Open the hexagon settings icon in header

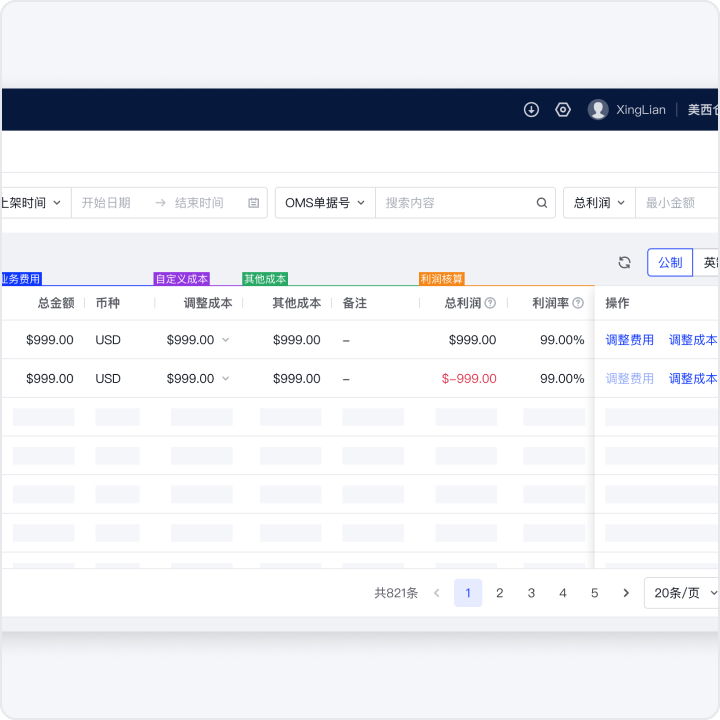563,110
